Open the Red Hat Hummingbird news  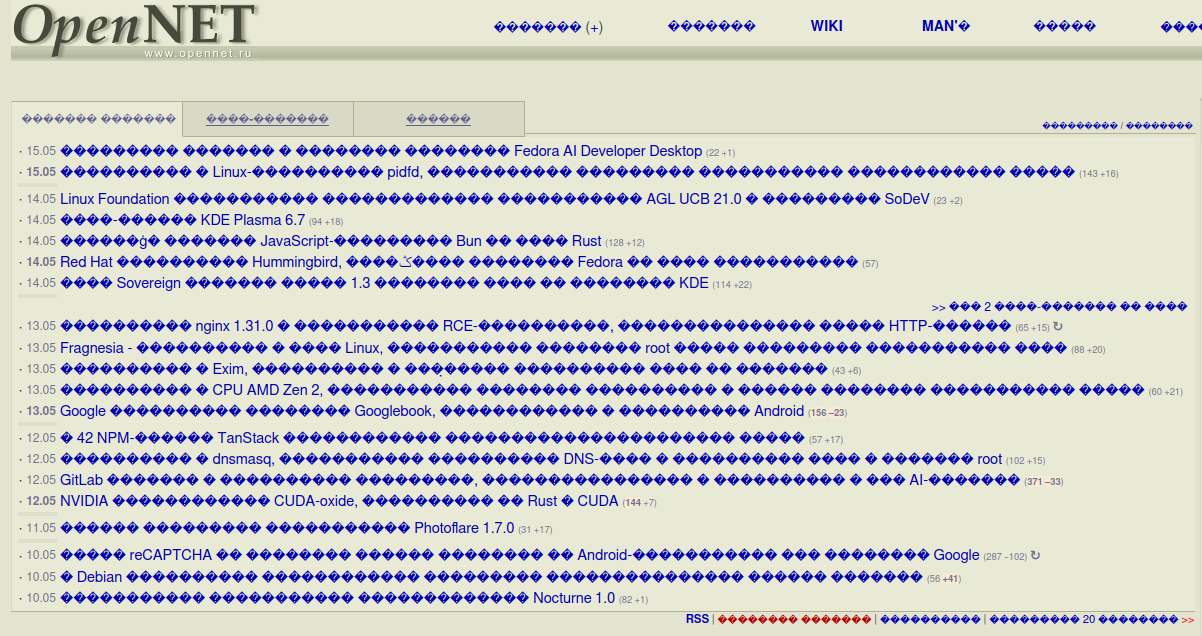click(459, 262)
